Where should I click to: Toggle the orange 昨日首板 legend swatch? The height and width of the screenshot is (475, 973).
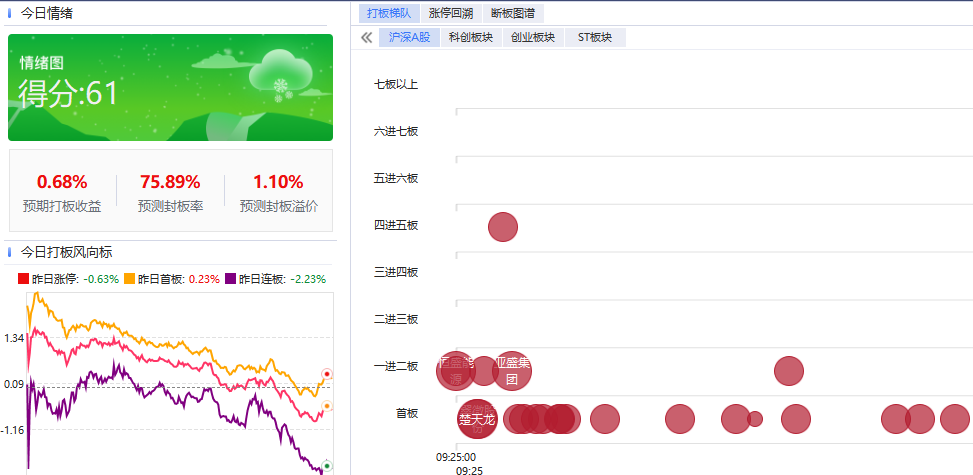coord(130,279)
